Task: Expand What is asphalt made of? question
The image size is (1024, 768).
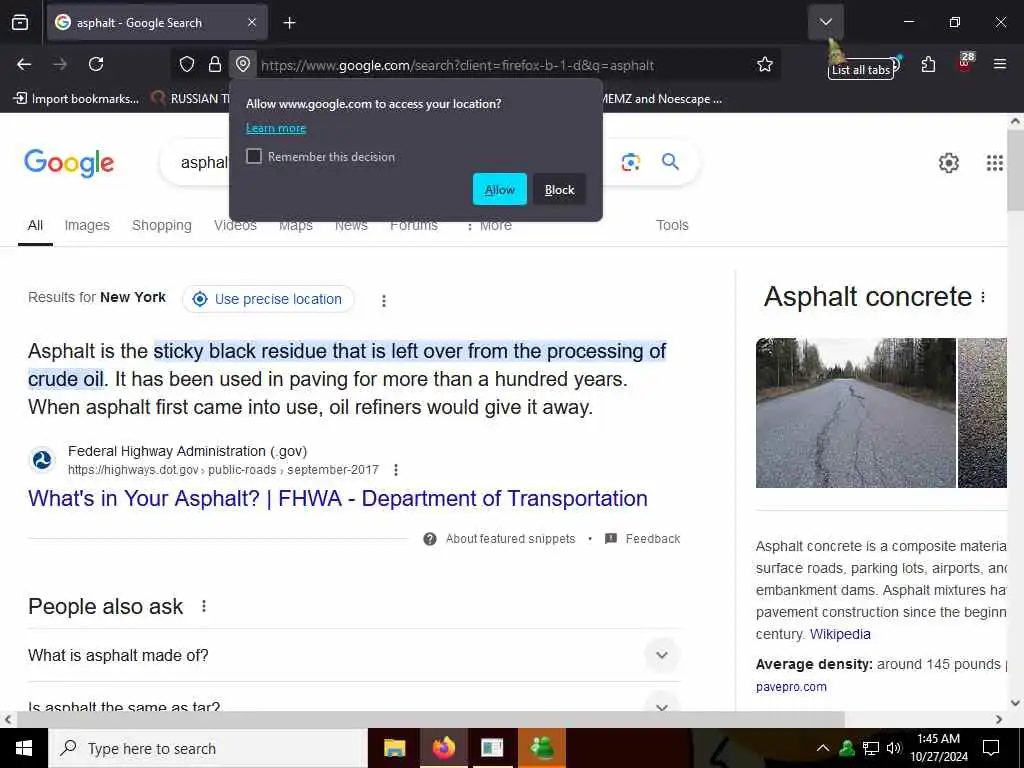Action: pos(354,655)
